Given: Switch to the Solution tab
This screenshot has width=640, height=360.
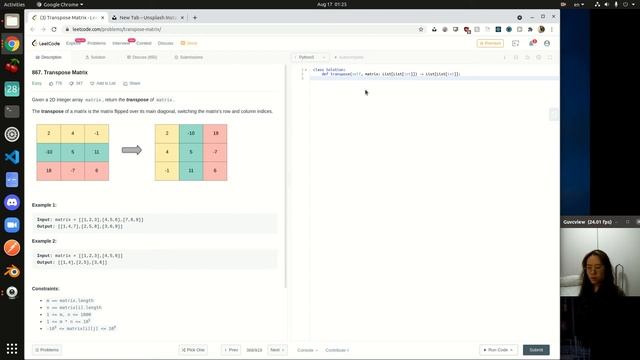Looking at the screenshot, I should pyautogui.click(x=95, y=57).
